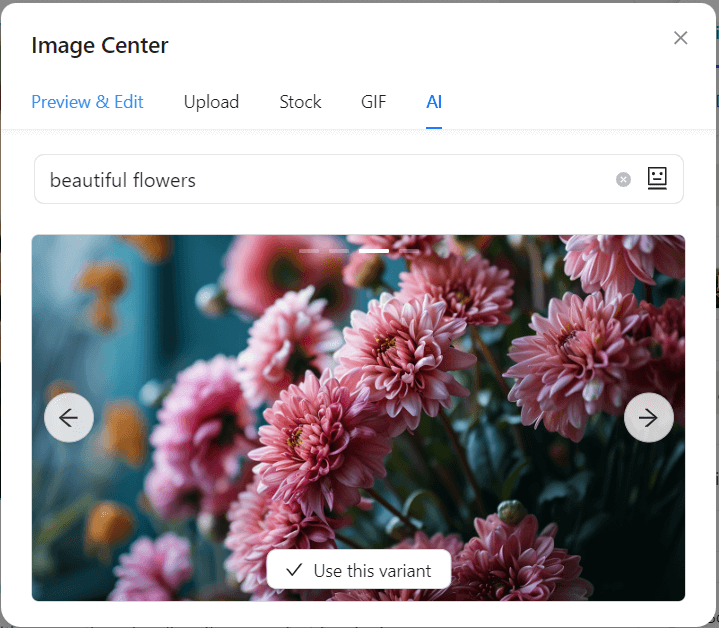Focus the 'beautiful flowers' prompt field
Screen dimensions: 719x628
[320, 180]
